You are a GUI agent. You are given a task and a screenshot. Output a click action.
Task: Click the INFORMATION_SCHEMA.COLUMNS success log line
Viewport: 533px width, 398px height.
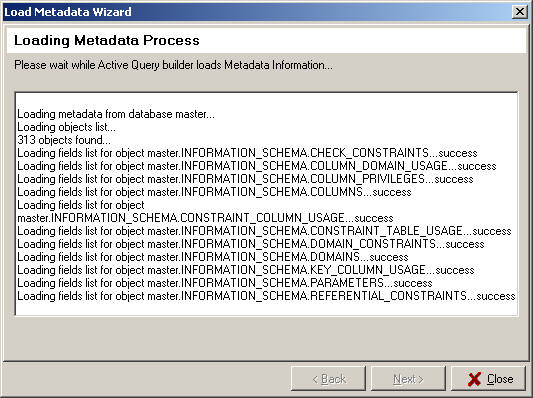[214, 192]
